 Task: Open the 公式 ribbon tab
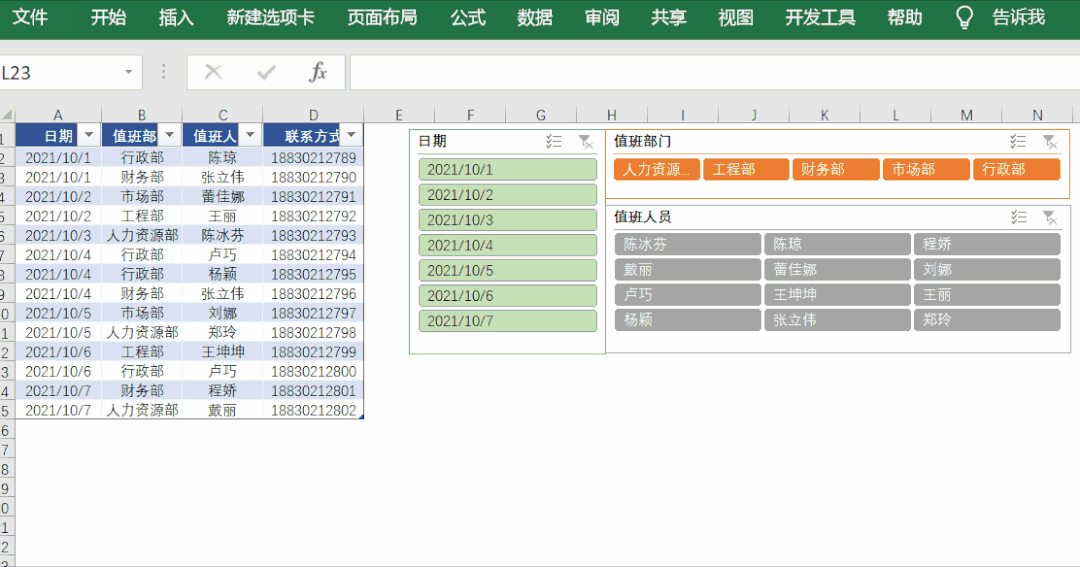pos(468,17)
